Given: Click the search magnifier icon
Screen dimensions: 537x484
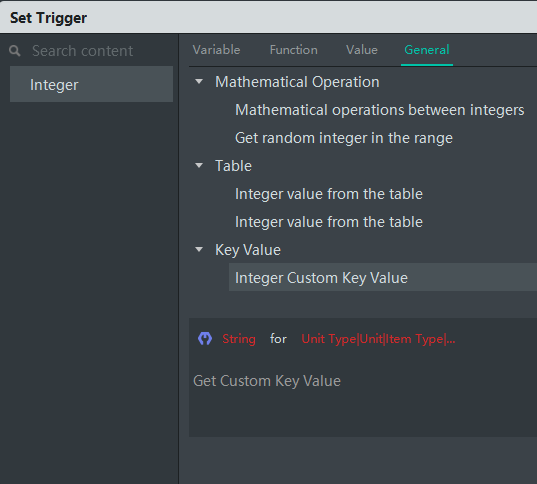Looking at the screenshot, I should click(x=15, y=51).
